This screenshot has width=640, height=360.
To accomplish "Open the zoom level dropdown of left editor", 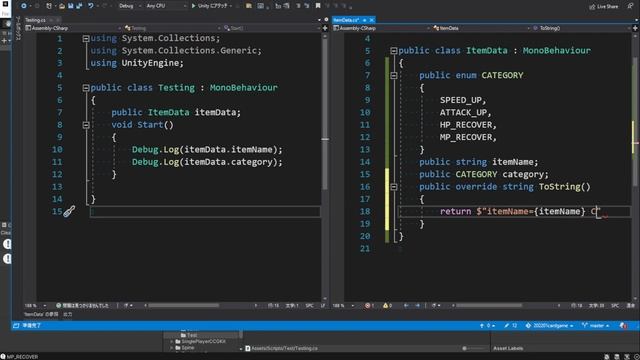I will (35, 305).
